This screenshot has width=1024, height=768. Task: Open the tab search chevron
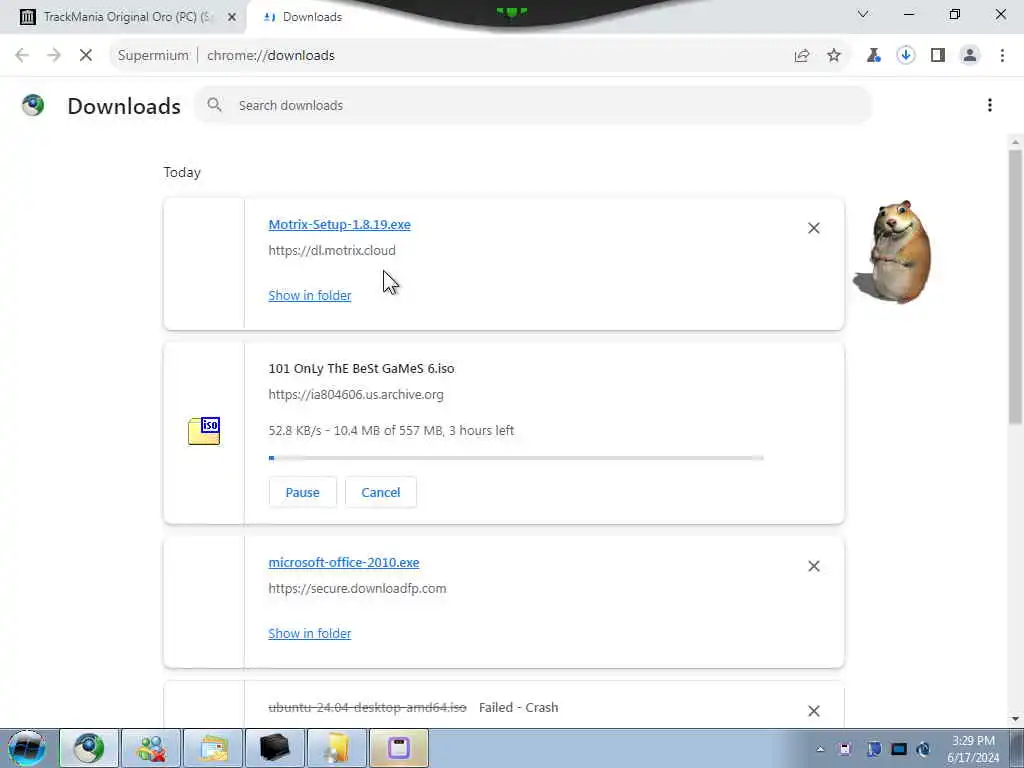click(x=863, y=14)
